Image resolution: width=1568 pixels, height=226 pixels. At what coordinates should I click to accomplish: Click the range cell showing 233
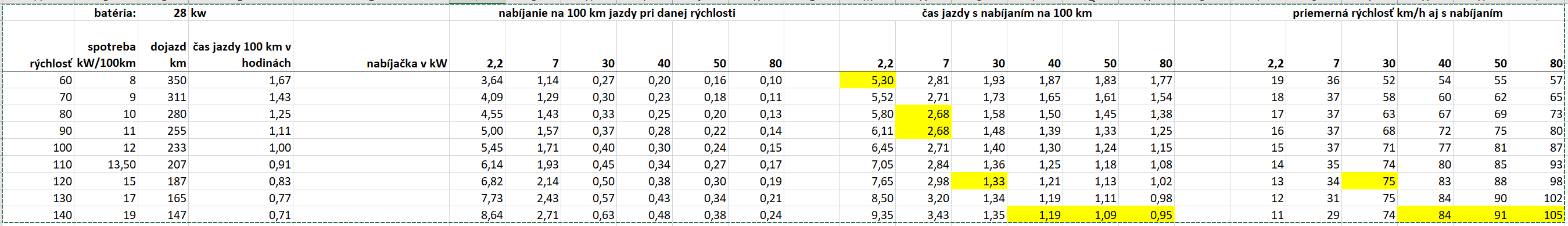pyautogui.click(x=163, y=148)
